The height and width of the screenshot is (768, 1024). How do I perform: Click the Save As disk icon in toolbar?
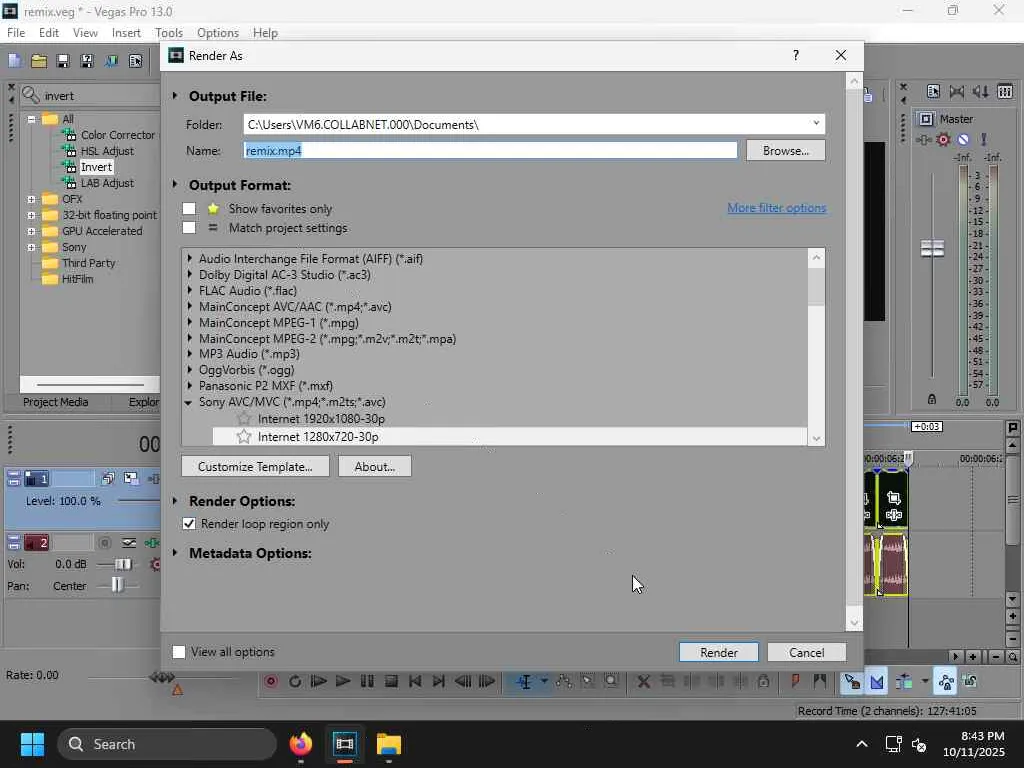[x=87, y=61]
